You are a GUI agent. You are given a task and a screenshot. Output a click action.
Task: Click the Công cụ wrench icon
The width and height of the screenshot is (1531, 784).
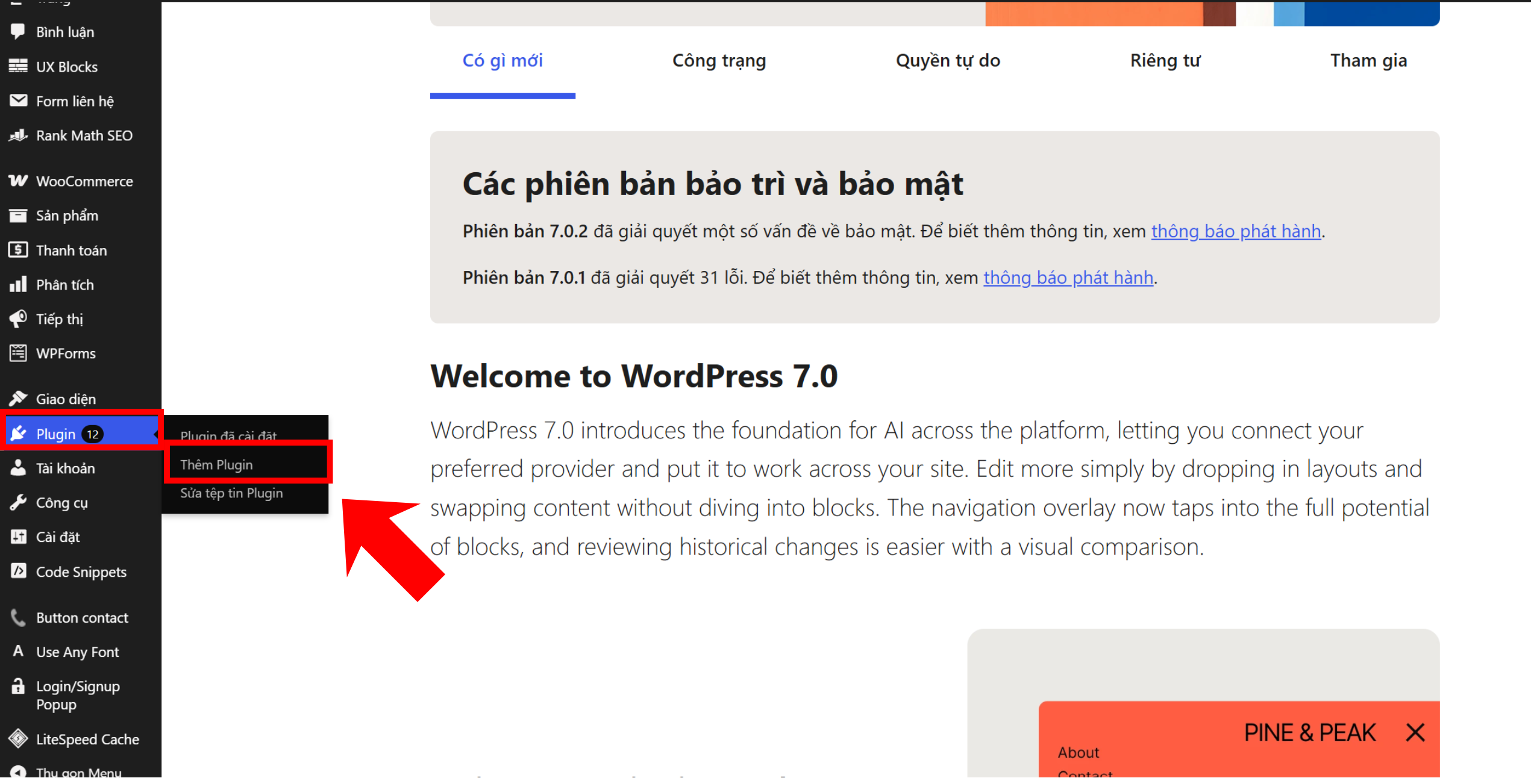[18, 502]
